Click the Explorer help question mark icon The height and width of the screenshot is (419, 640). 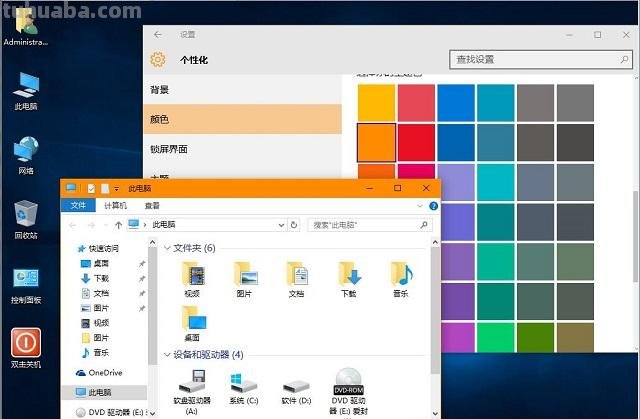point(433,206)
